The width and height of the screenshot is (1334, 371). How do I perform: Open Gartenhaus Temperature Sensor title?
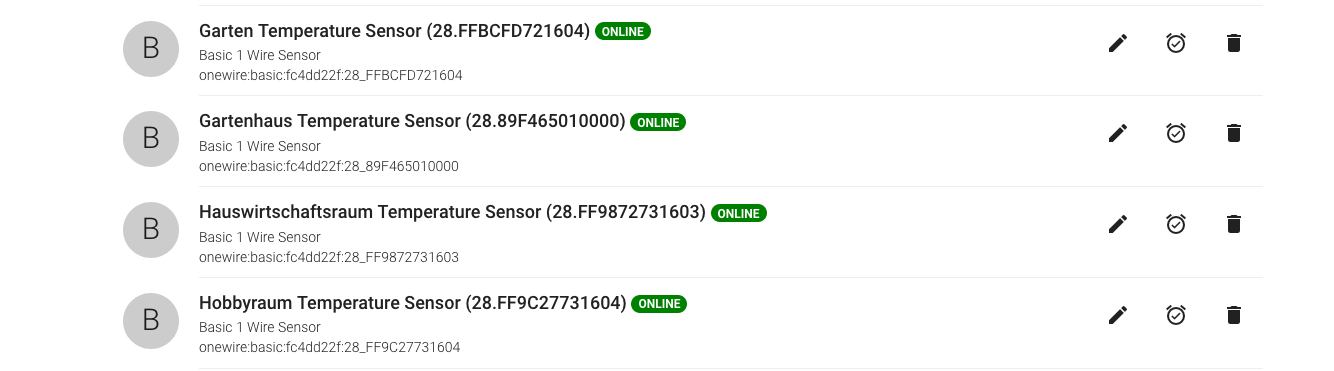pos(412,122)
